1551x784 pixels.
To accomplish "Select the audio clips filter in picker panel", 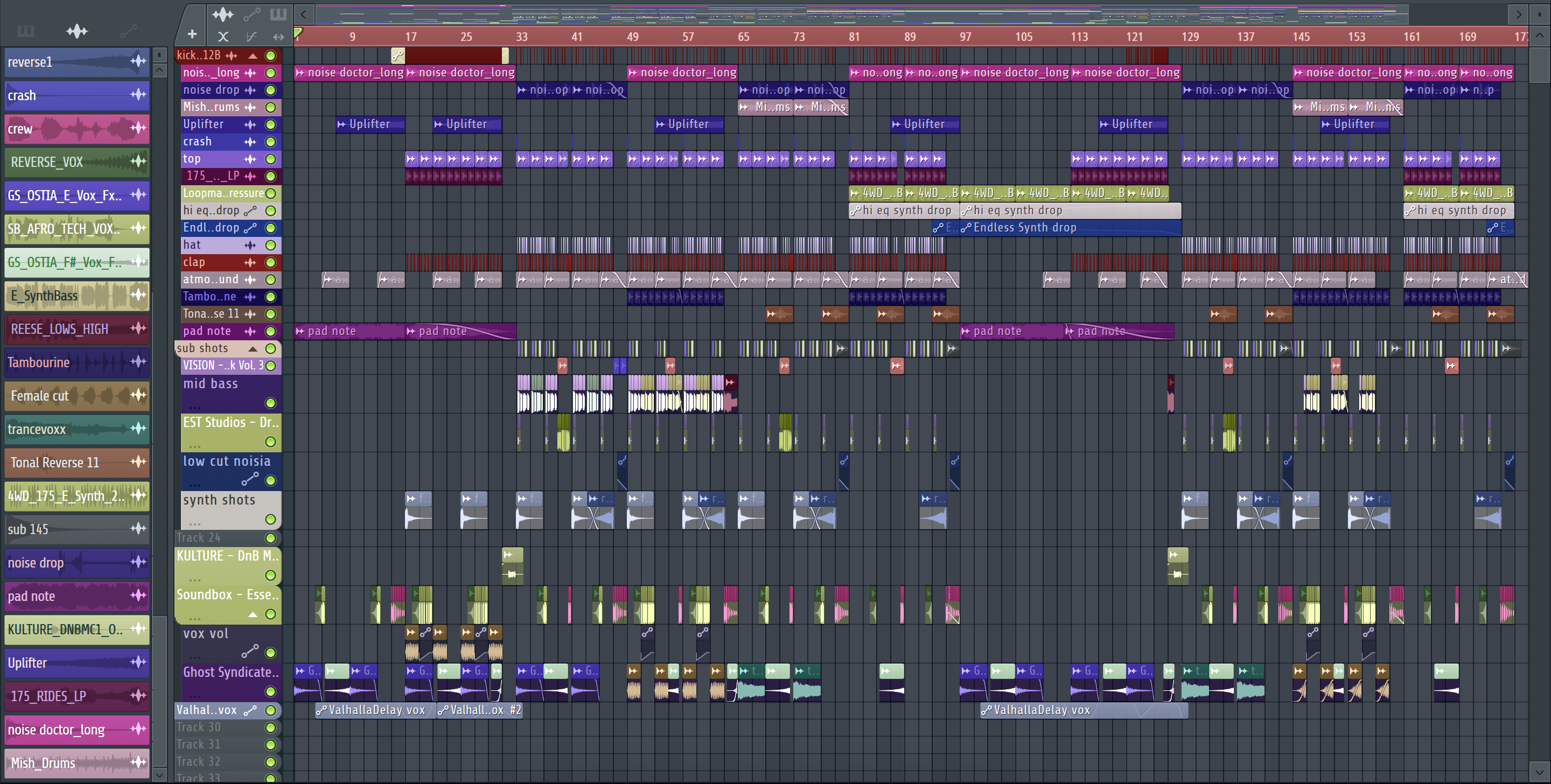I will pyautogui.click(x=77, y=31).
